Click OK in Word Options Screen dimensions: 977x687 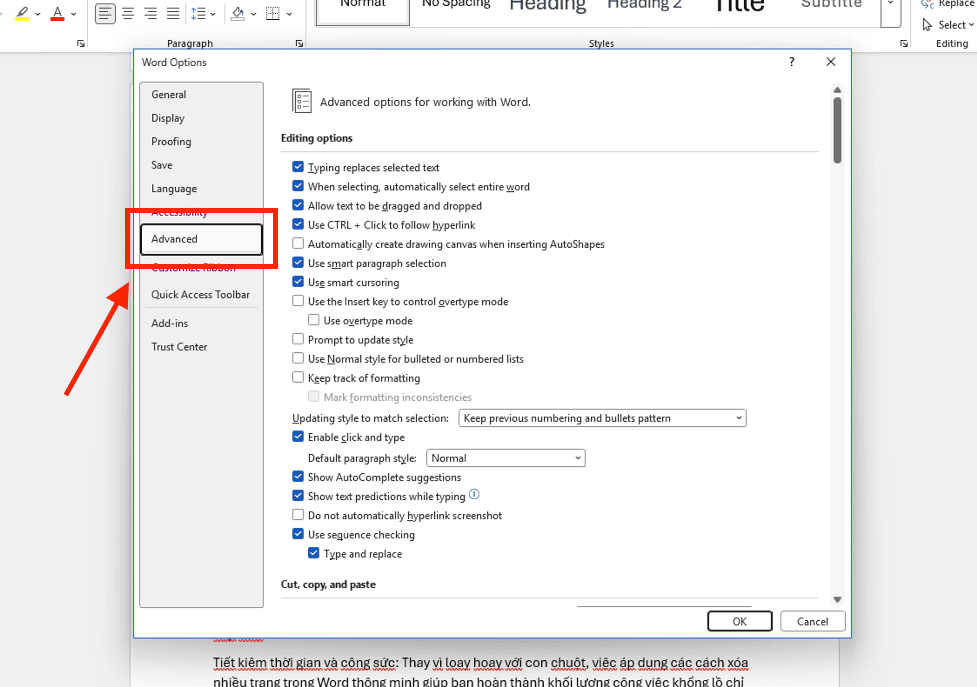740,621
